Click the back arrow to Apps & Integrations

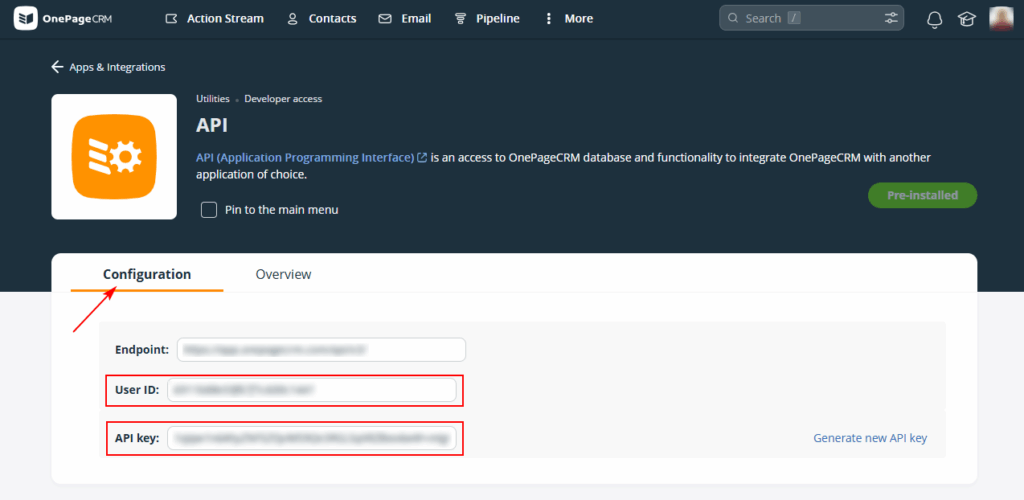point(57,67)
